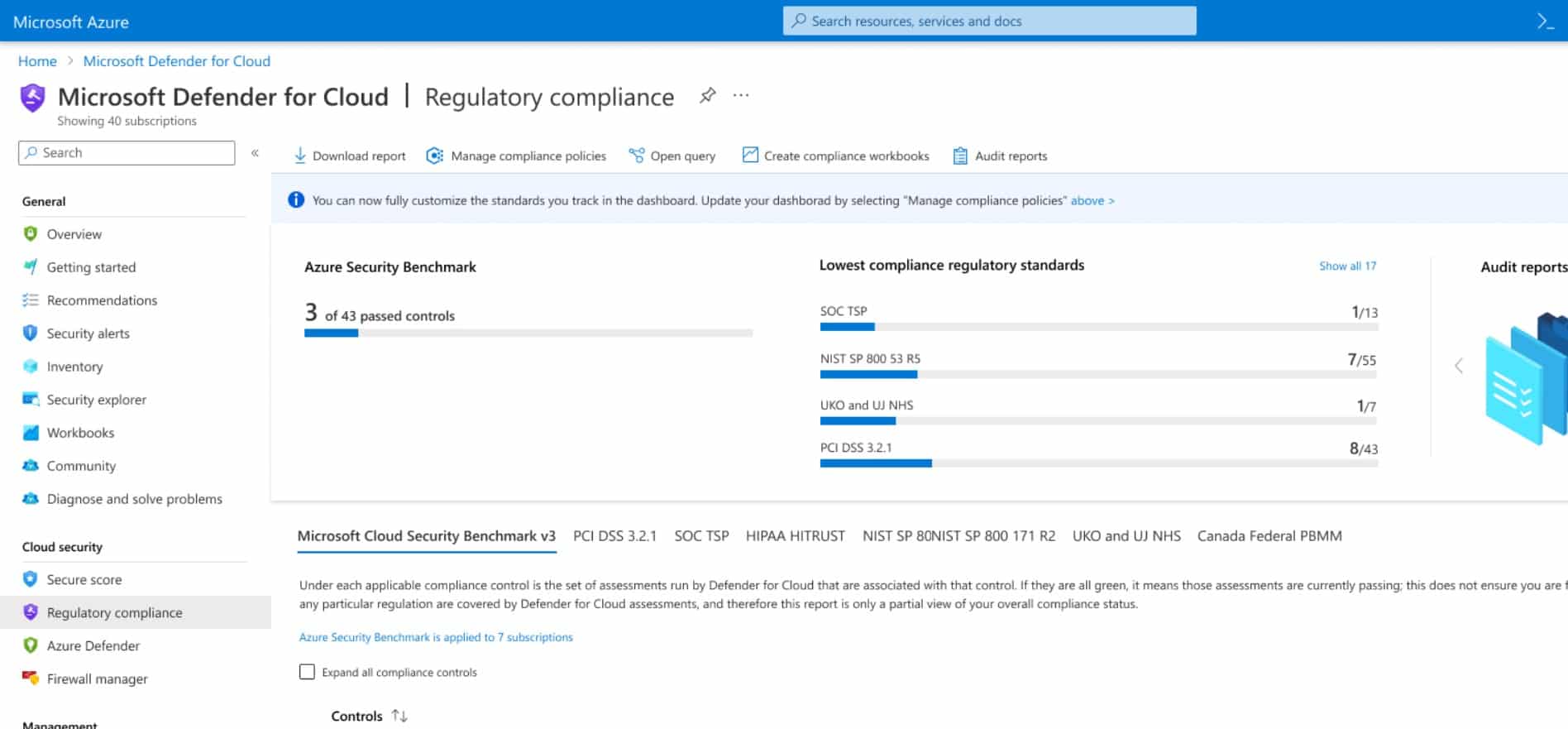Switch to the PCI DSS 3.2.1 tab
Viewport: 1568px width, 729px height.
[614, 536]
